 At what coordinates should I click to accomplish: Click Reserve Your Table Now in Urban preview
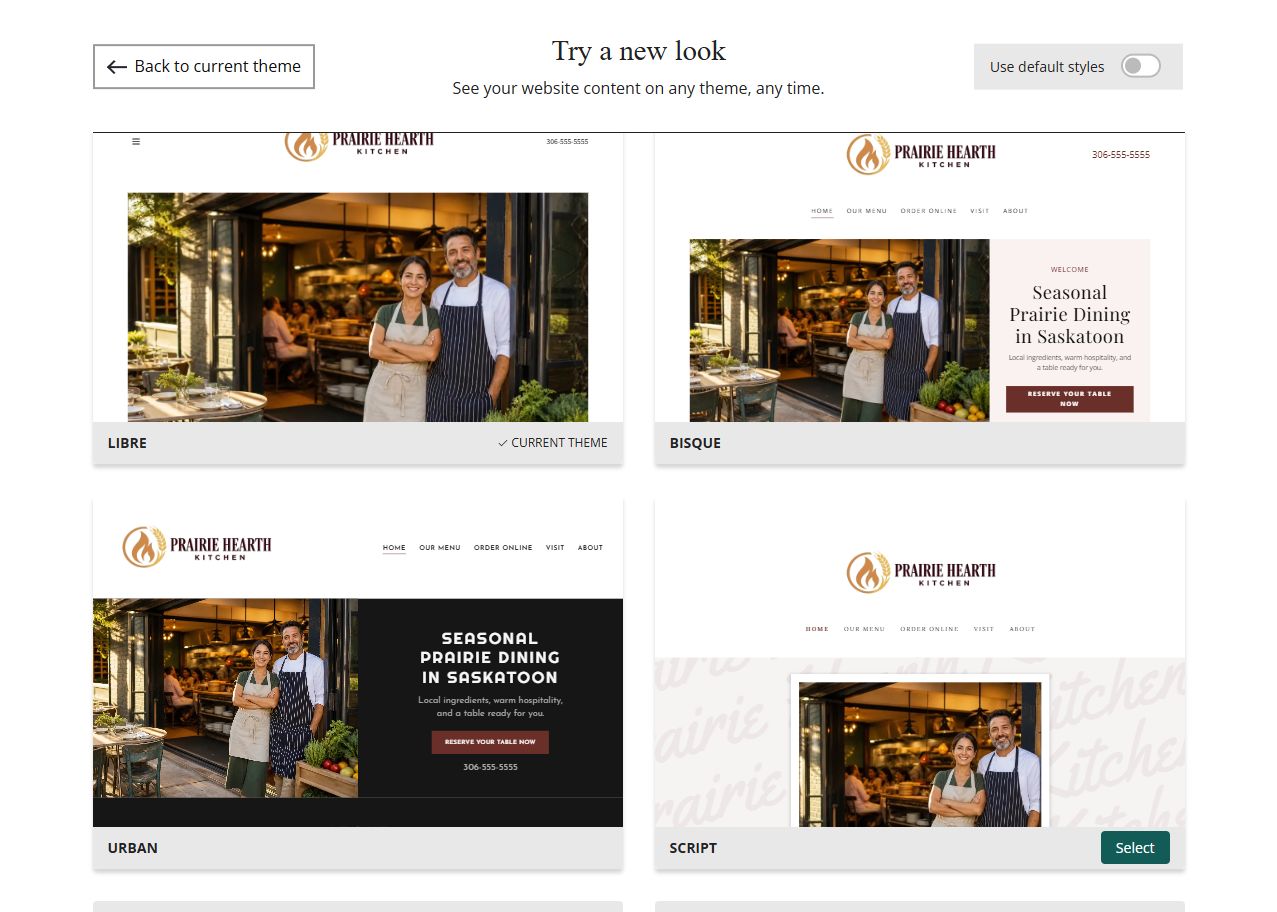pos(490,742)
